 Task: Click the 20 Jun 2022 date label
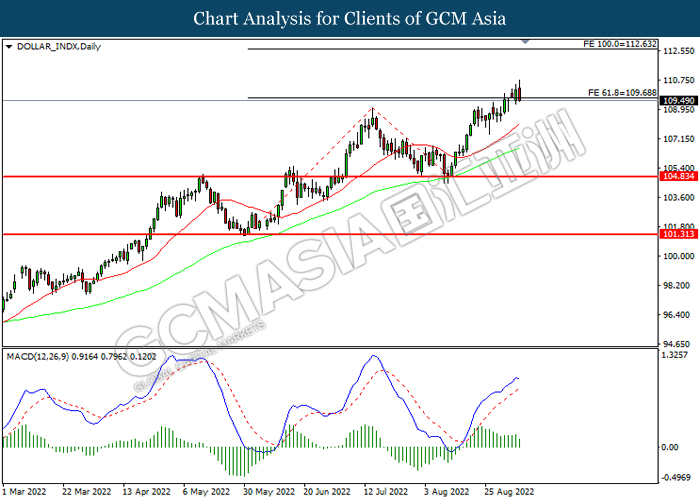327,492
